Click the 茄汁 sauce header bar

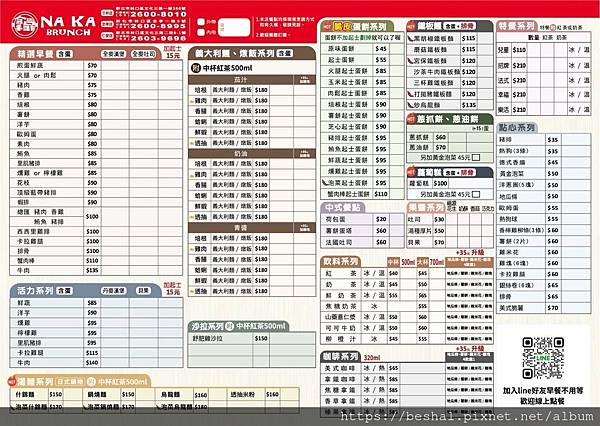241,80
